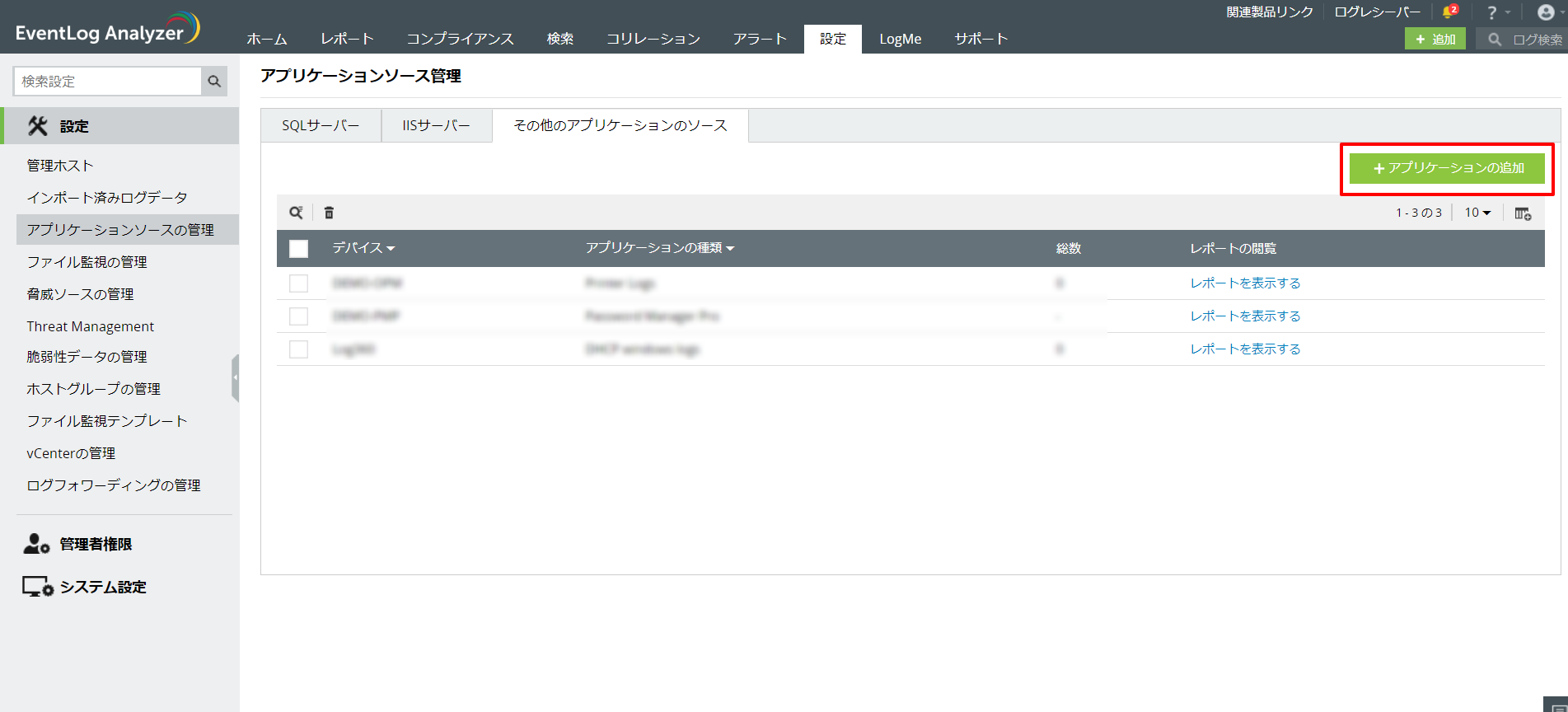Click the アプリケーションの追加 button

point(1447,168)
